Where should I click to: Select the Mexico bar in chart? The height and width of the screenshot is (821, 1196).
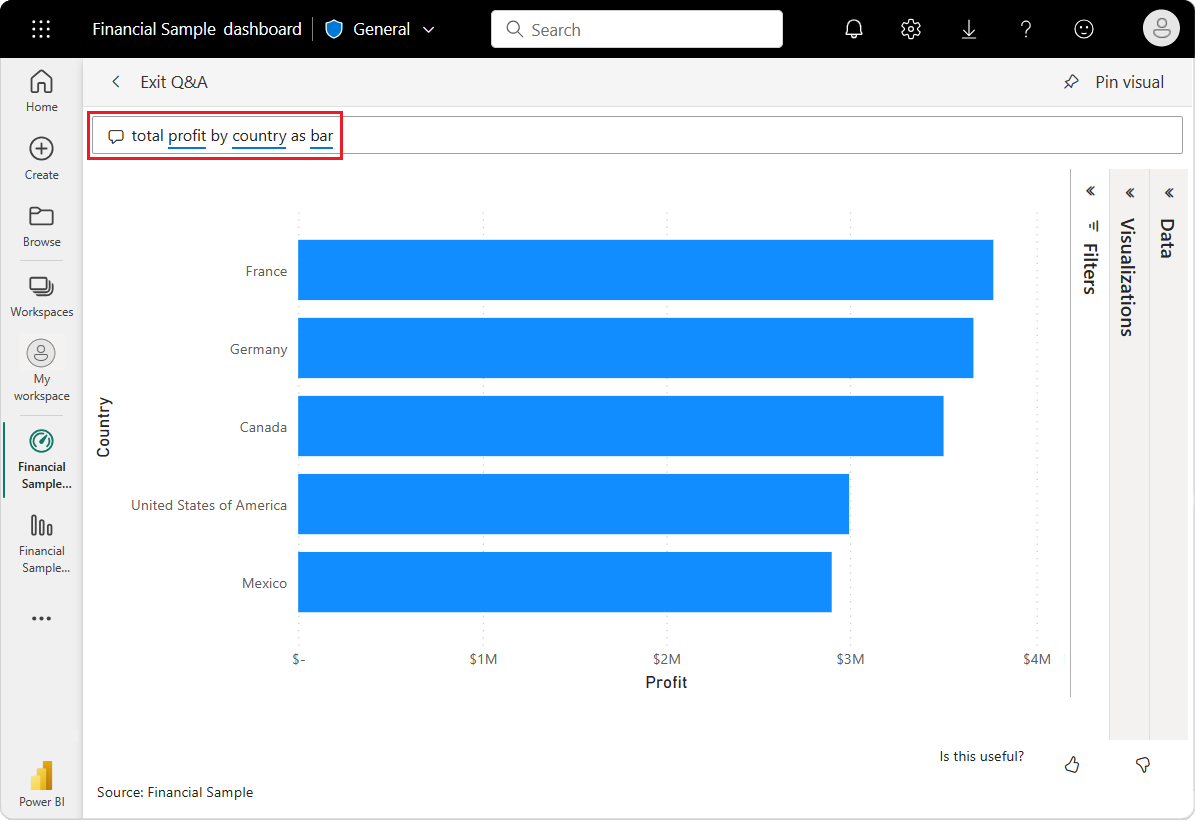coord(564,582)
